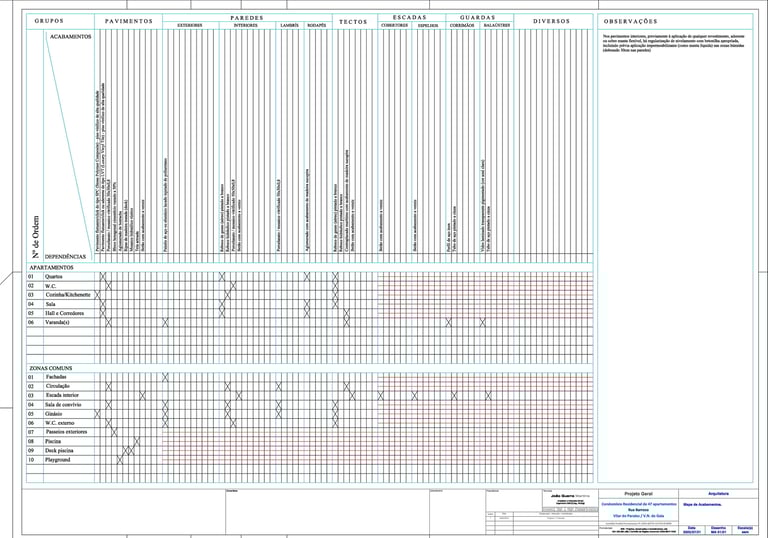
Task: Click the DIVERSOS group header
Action: pos(552,22)
